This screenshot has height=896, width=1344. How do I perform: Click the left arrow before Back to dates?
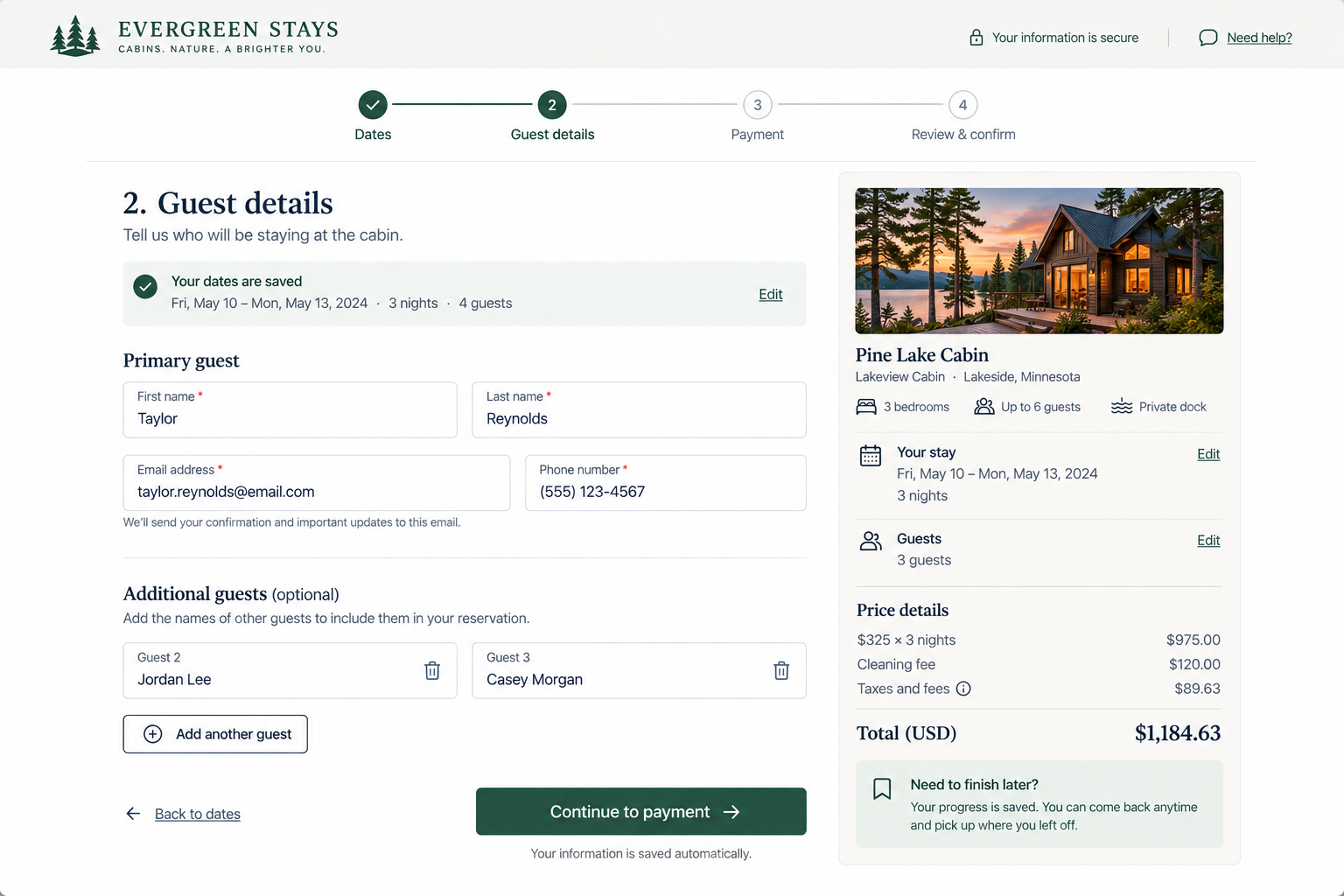[133, 814]
